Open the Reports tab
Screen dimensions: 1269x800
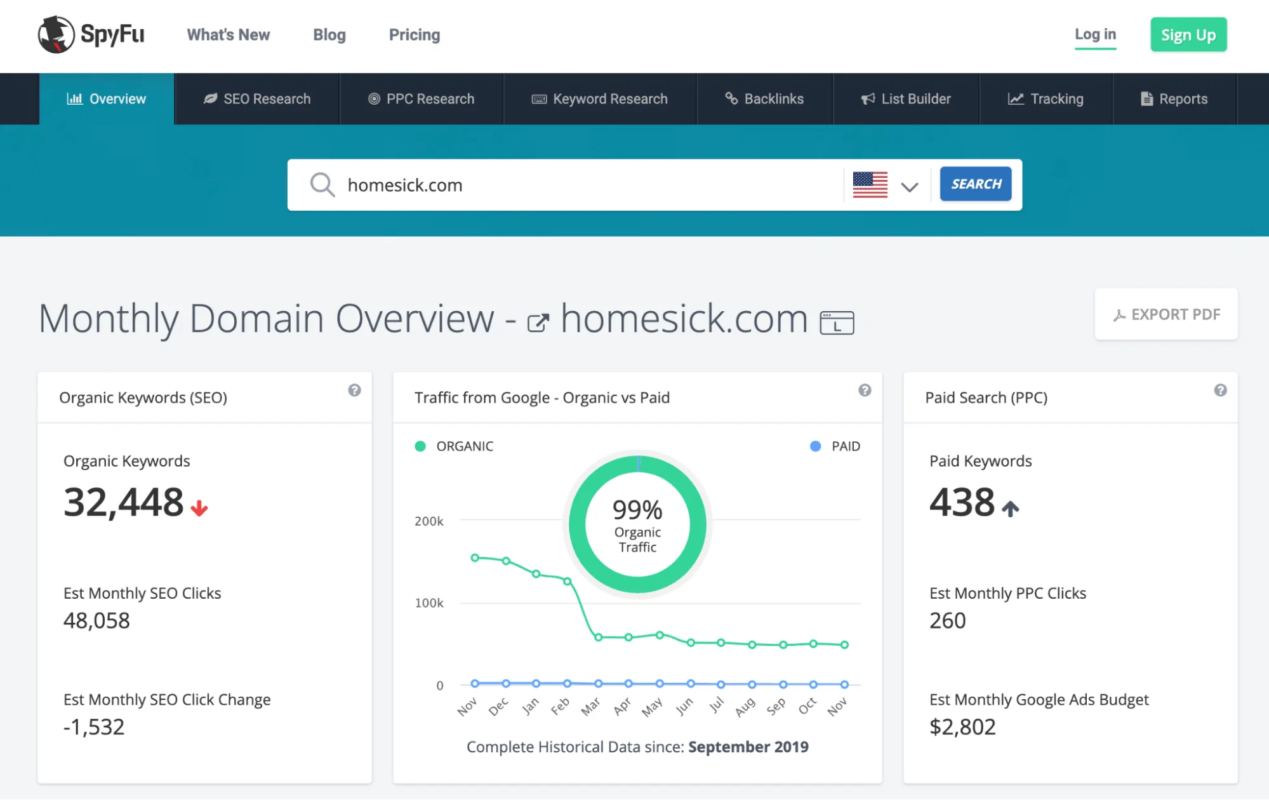pos(1175,99)
